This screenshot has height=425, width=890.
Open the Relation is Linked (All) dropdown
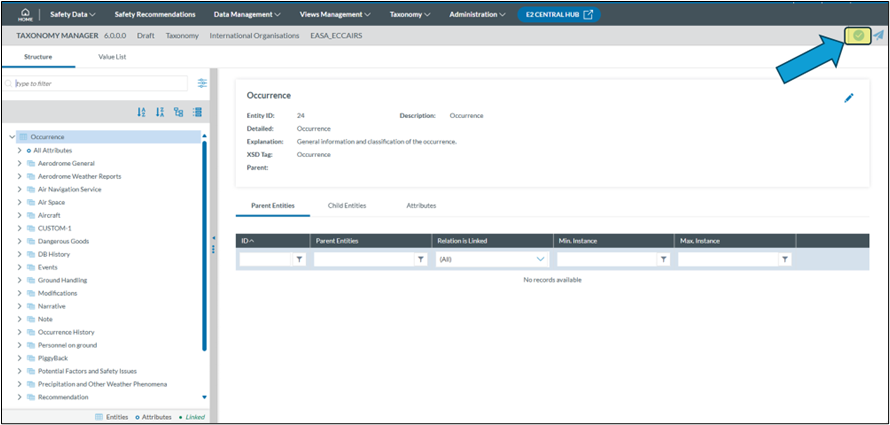[492, 259]
